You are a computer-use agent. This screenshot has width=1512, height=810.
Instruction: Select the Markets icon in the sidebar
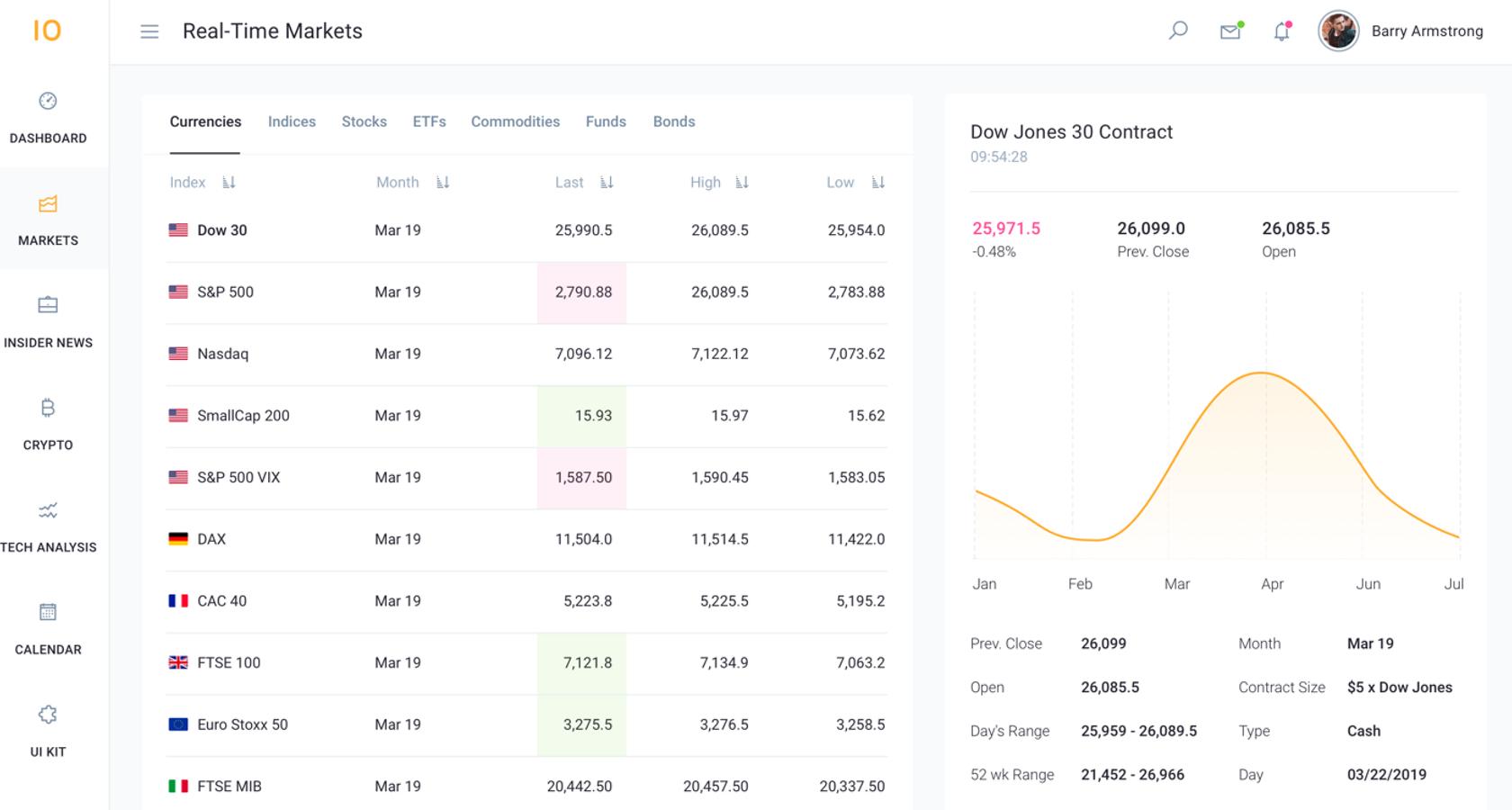(49, 217)
